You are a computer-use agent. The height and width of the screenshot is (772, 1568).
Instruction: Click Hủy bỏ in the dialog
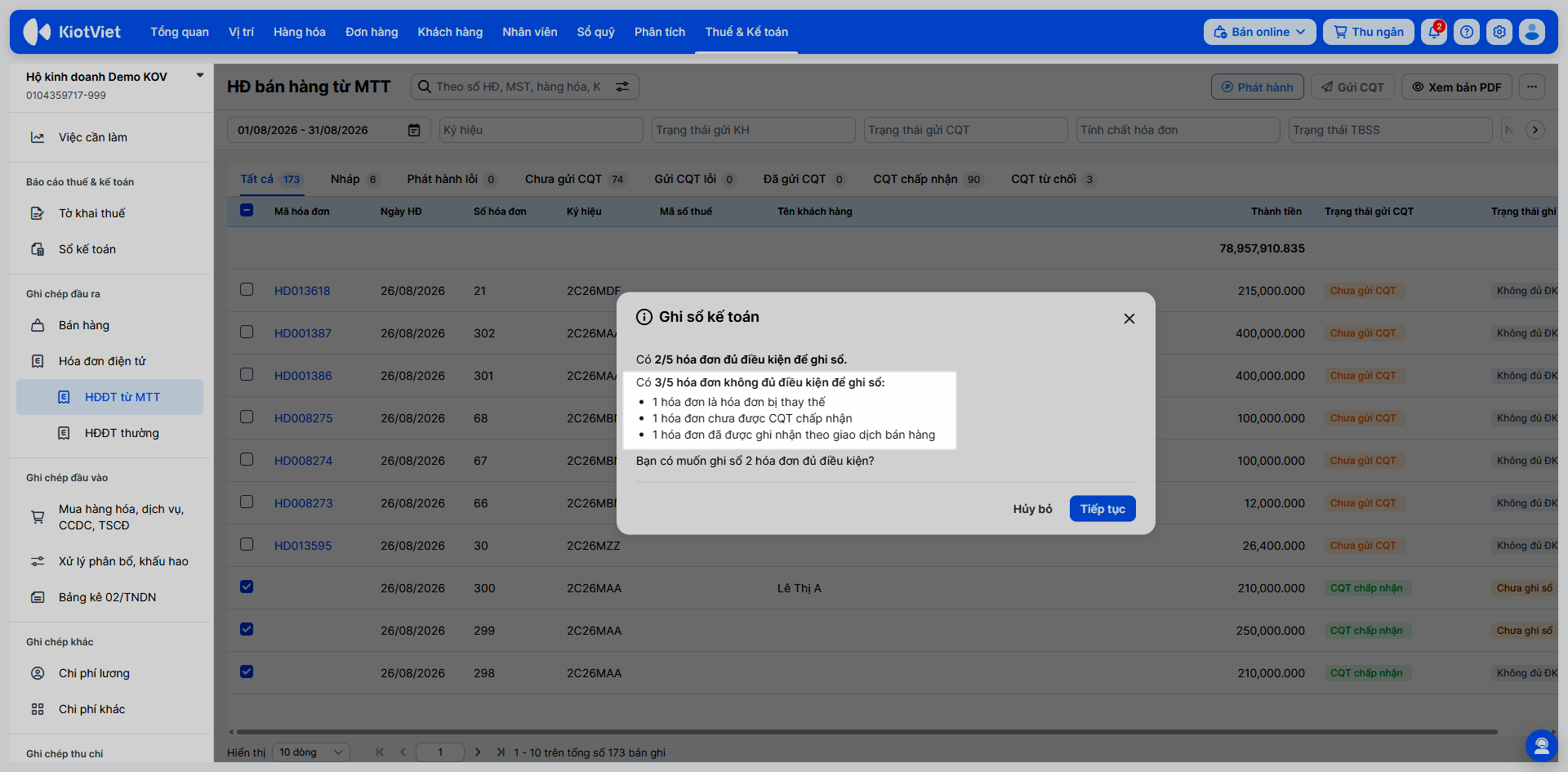1032,509
